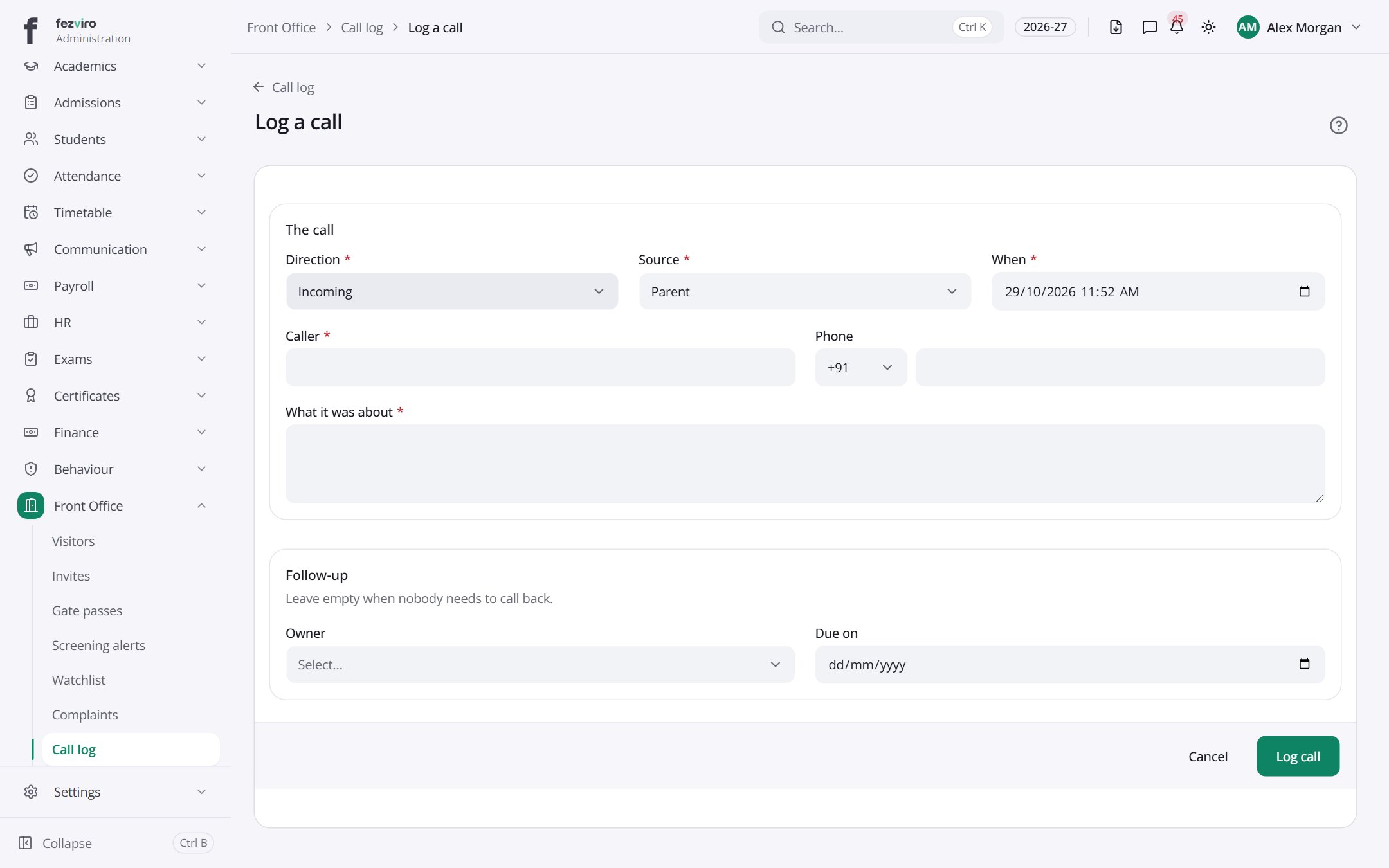Go back via the Call log link
The width and height of the screenshot is (1389, 868).
284,87
